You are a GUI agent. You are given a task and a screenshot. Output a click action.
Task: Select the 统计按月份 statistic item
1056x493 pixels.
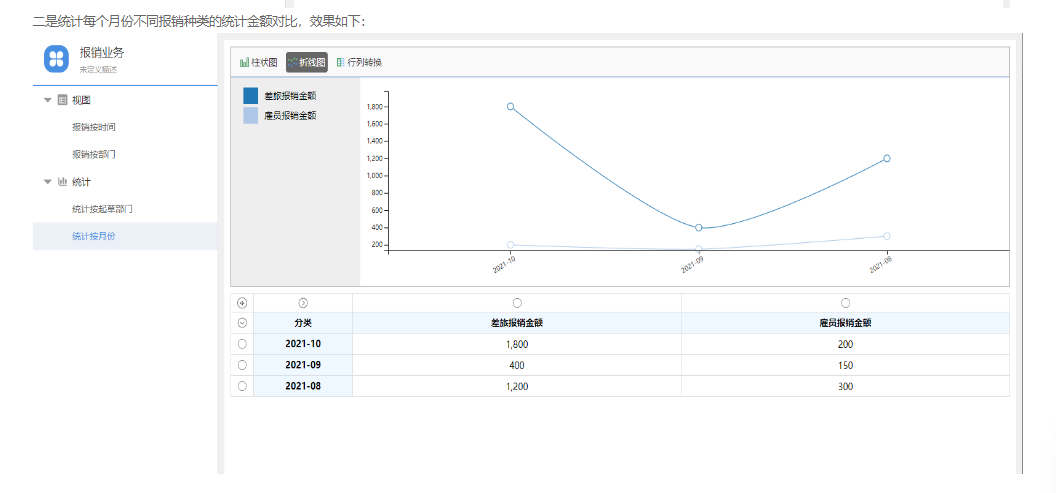point(125,236)
